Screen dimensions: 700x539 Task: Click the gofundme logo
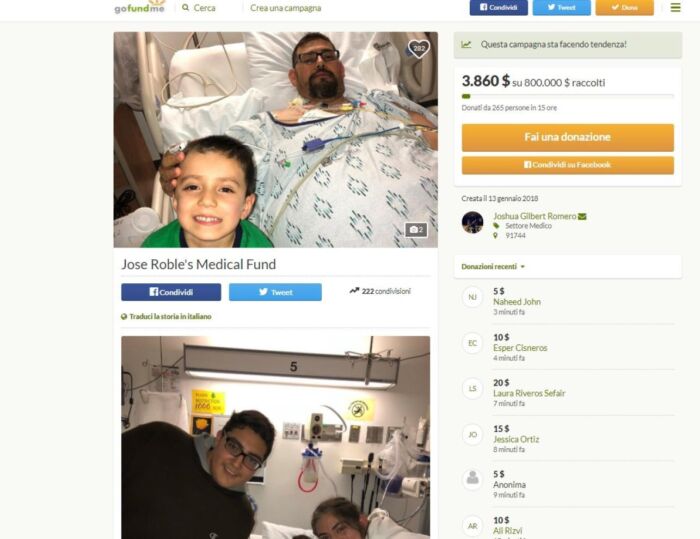(139, 7)
